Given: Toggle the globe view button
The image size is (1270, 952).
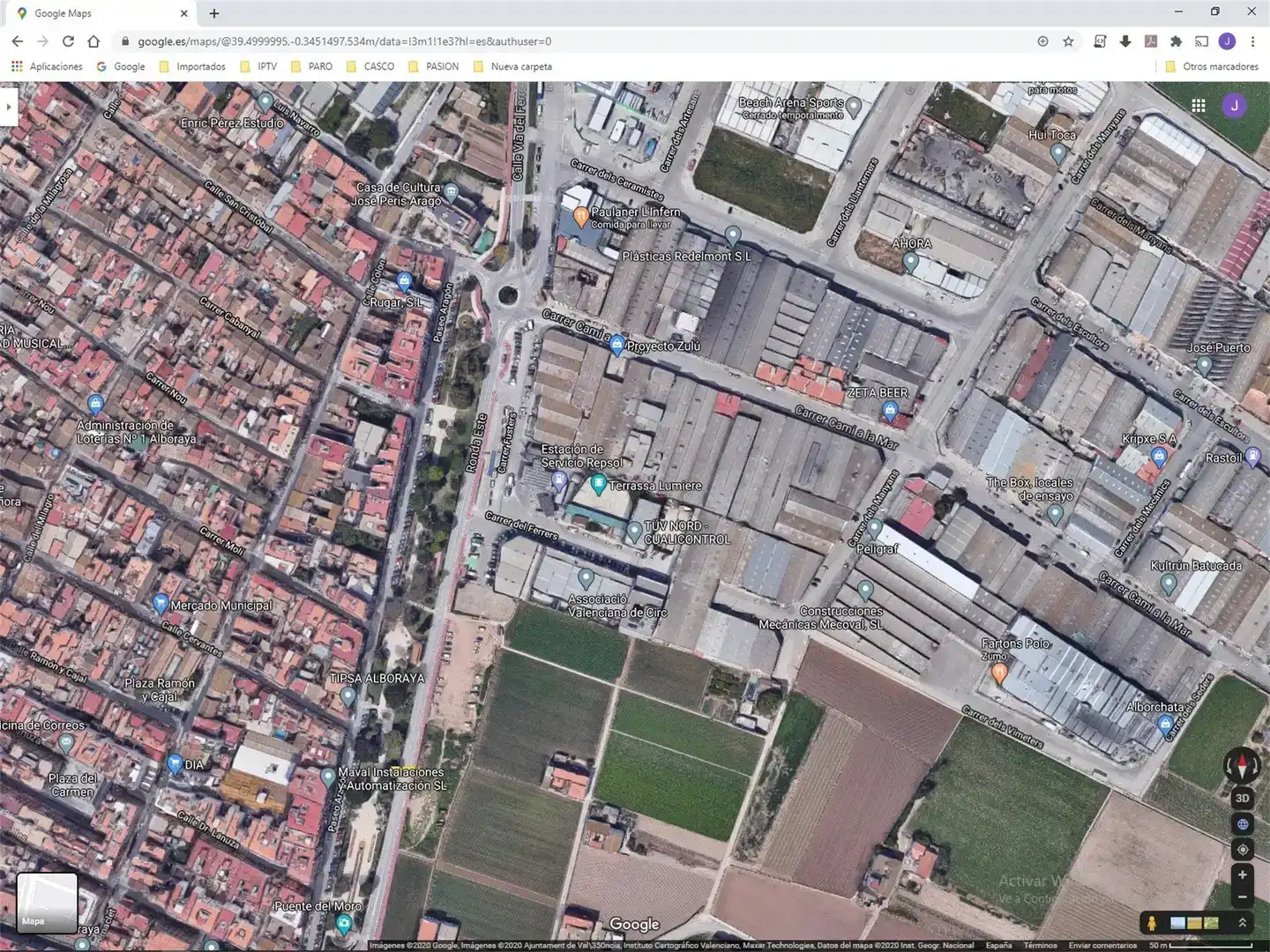Looking at the screenshot, I should tap(1242, 824).
